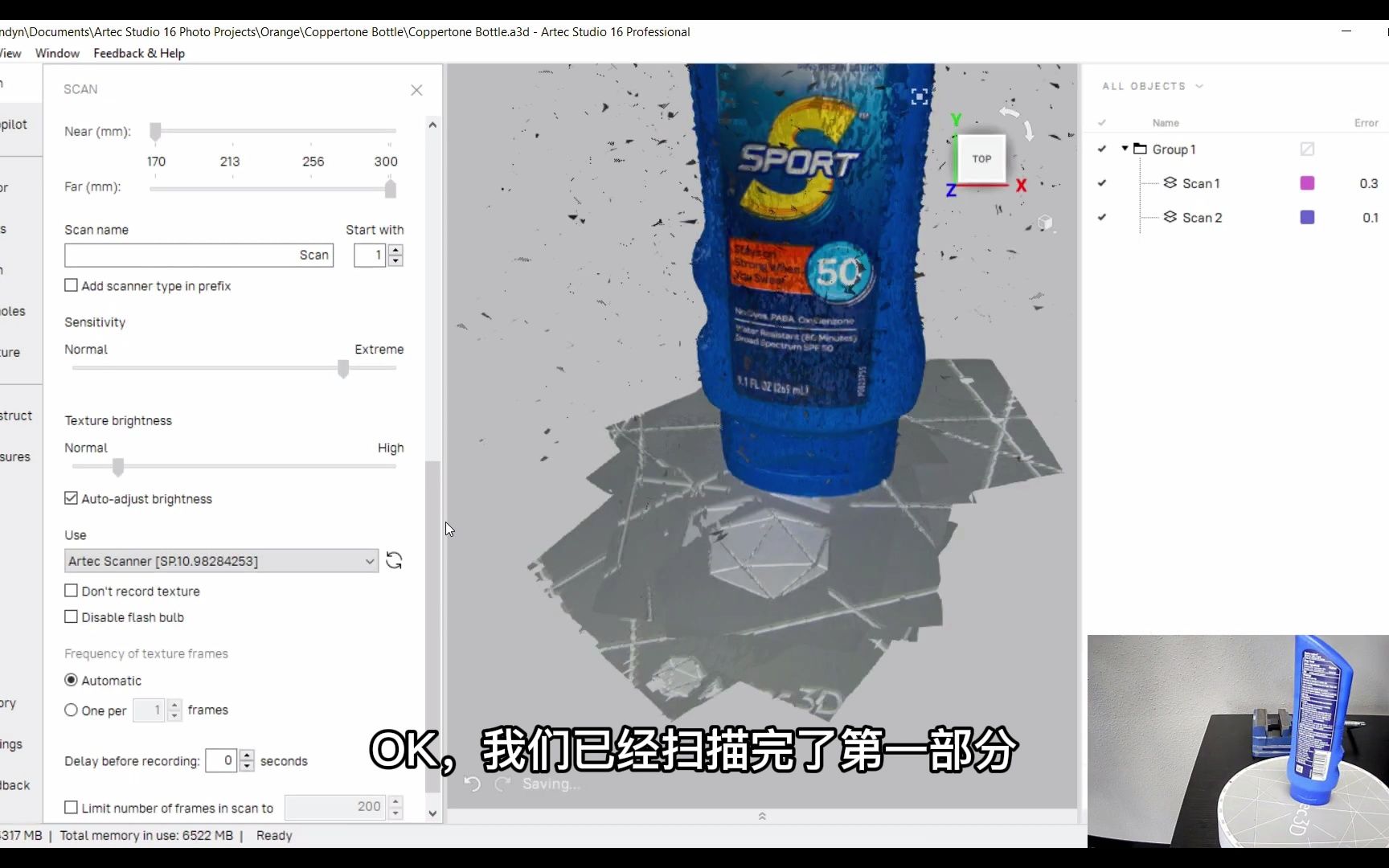Increase the frame limit value of 200
The width and height of the screenshot is (1389, 868).
[395, 802]
